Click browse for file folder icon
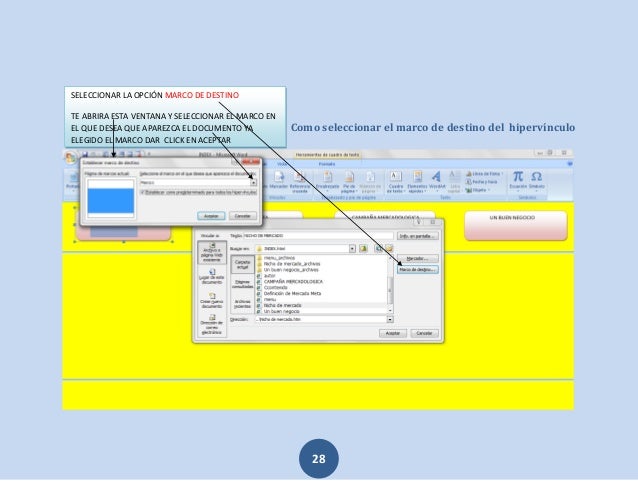This screenshot has height=493, width=638. pos(389,248)
